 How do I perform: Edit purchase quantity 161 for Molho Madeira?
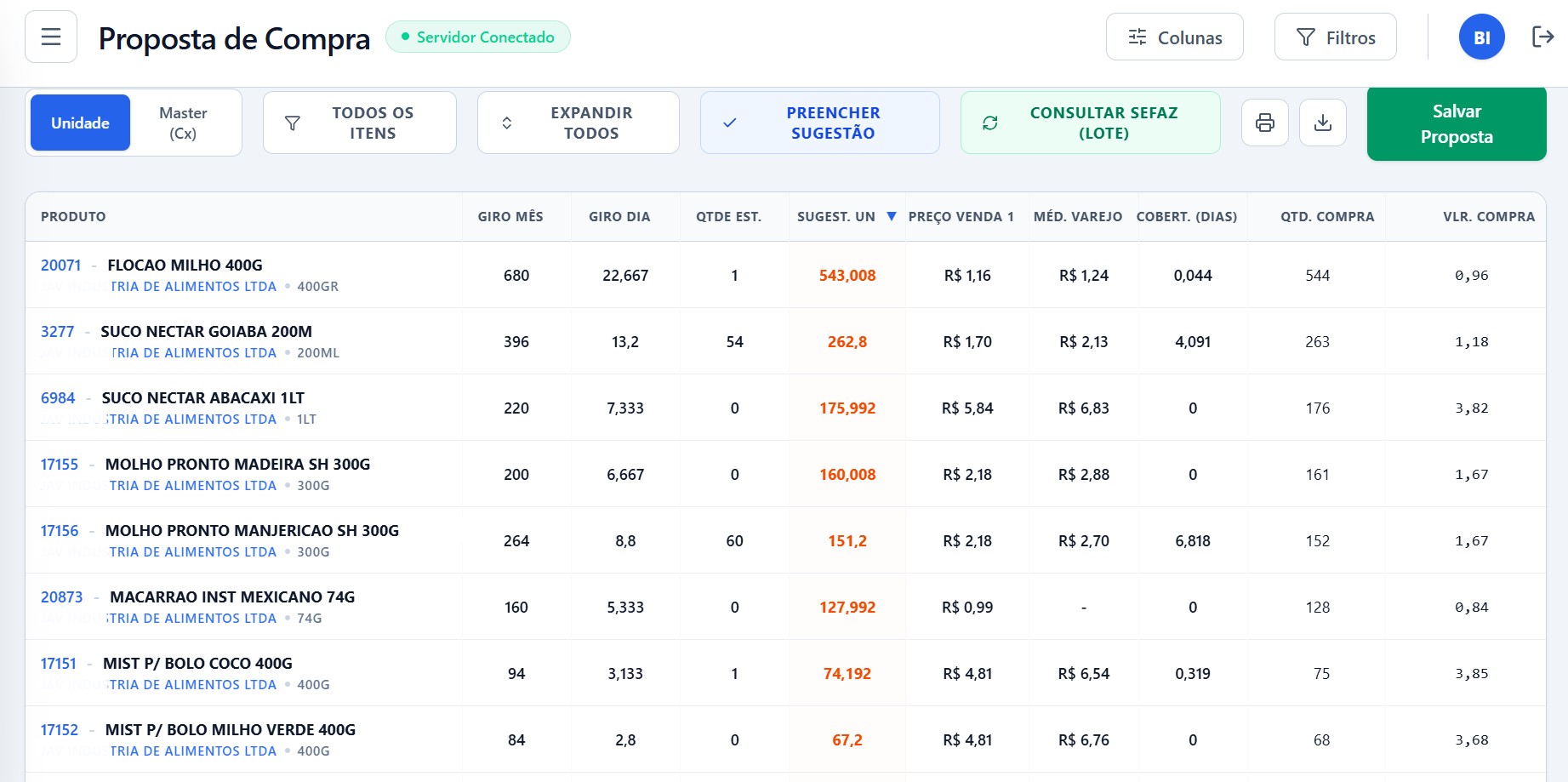click(1318, 475)
